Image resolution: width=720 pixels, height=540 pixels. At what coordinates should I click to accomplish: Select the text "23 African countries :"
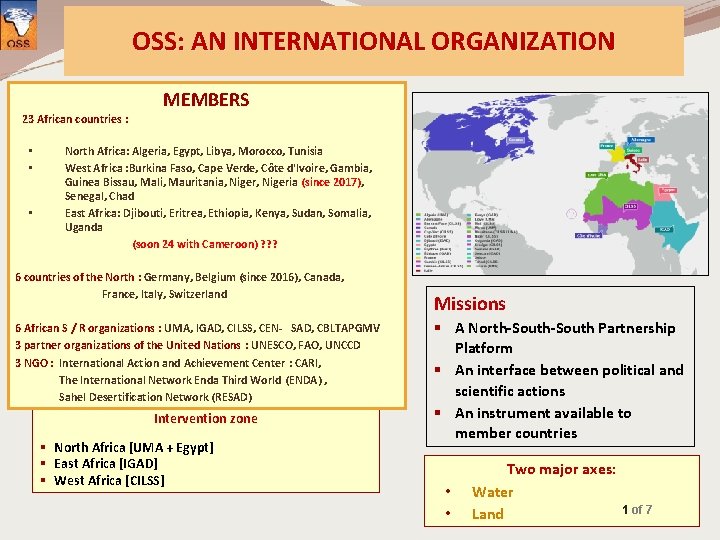click(x=75, y=119)
